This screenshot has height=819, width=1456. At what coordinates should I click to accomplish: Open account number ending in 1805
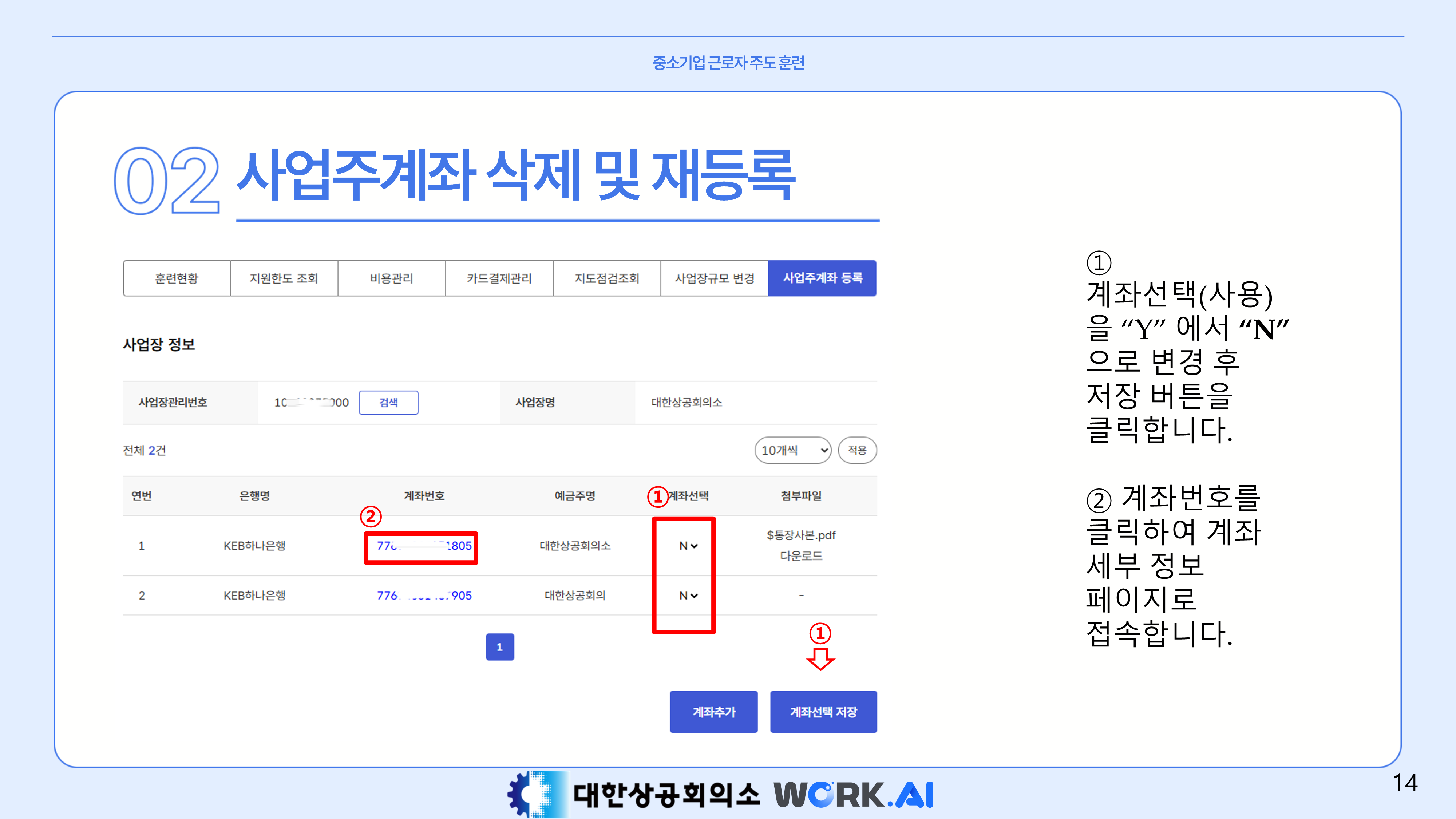(424, 546)
